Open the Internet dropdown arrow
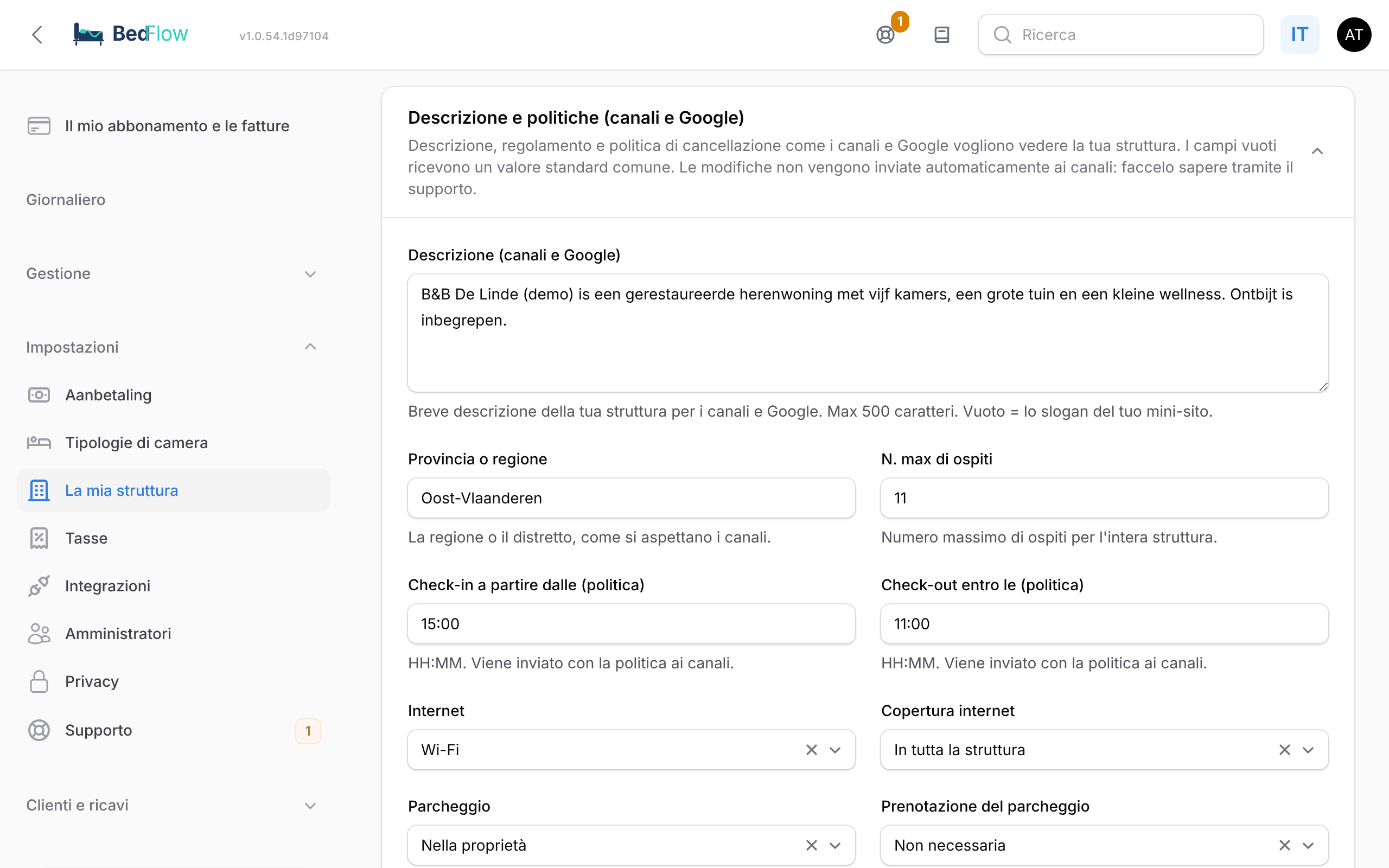Screen dimensions: 1389x868 coord(835,750)
